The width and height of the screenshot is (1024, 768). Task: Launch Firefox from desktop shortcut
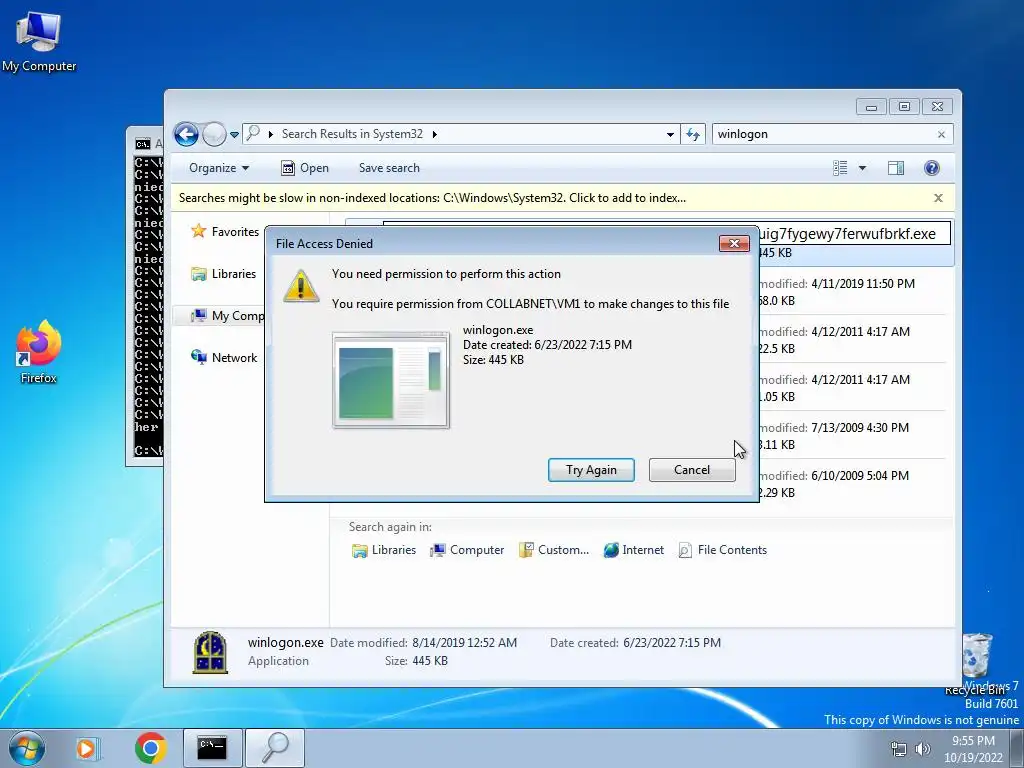pos(39,351)
